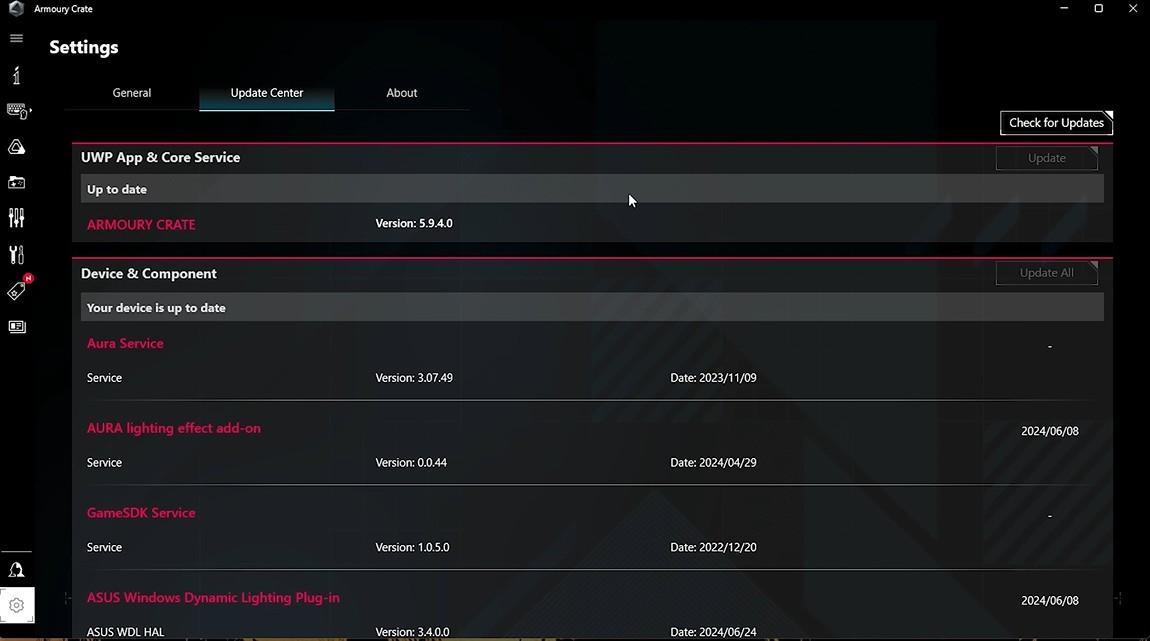Image resolution: width=1150 pixels, height=641 pixels.
Task: Click the Update All button
Action: [1047, 273]
